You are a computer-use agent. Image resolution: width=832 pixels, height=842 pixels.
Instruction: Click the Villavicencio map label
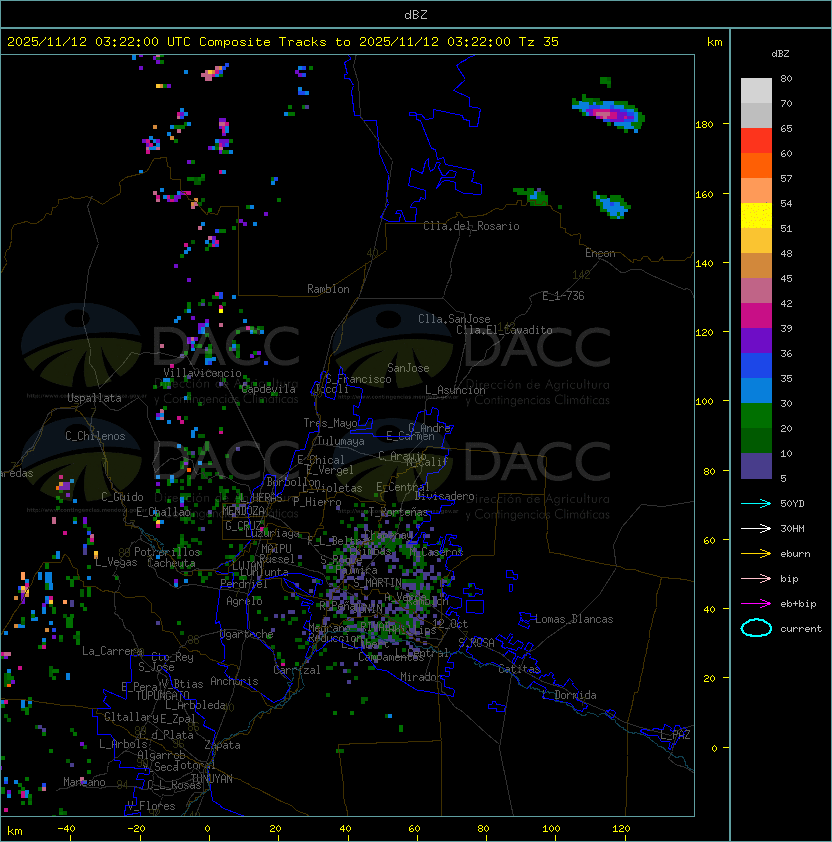click(202, 373)
